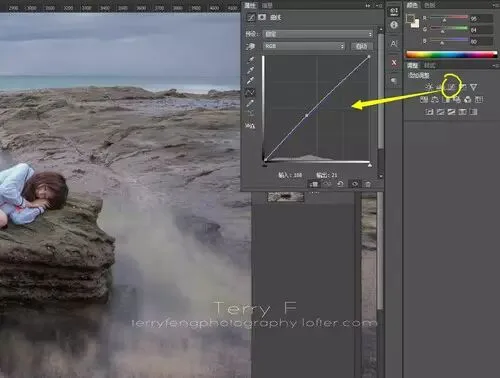Reset the curves adjustment to defaults
500x378 pixels.
pos(341,184)
